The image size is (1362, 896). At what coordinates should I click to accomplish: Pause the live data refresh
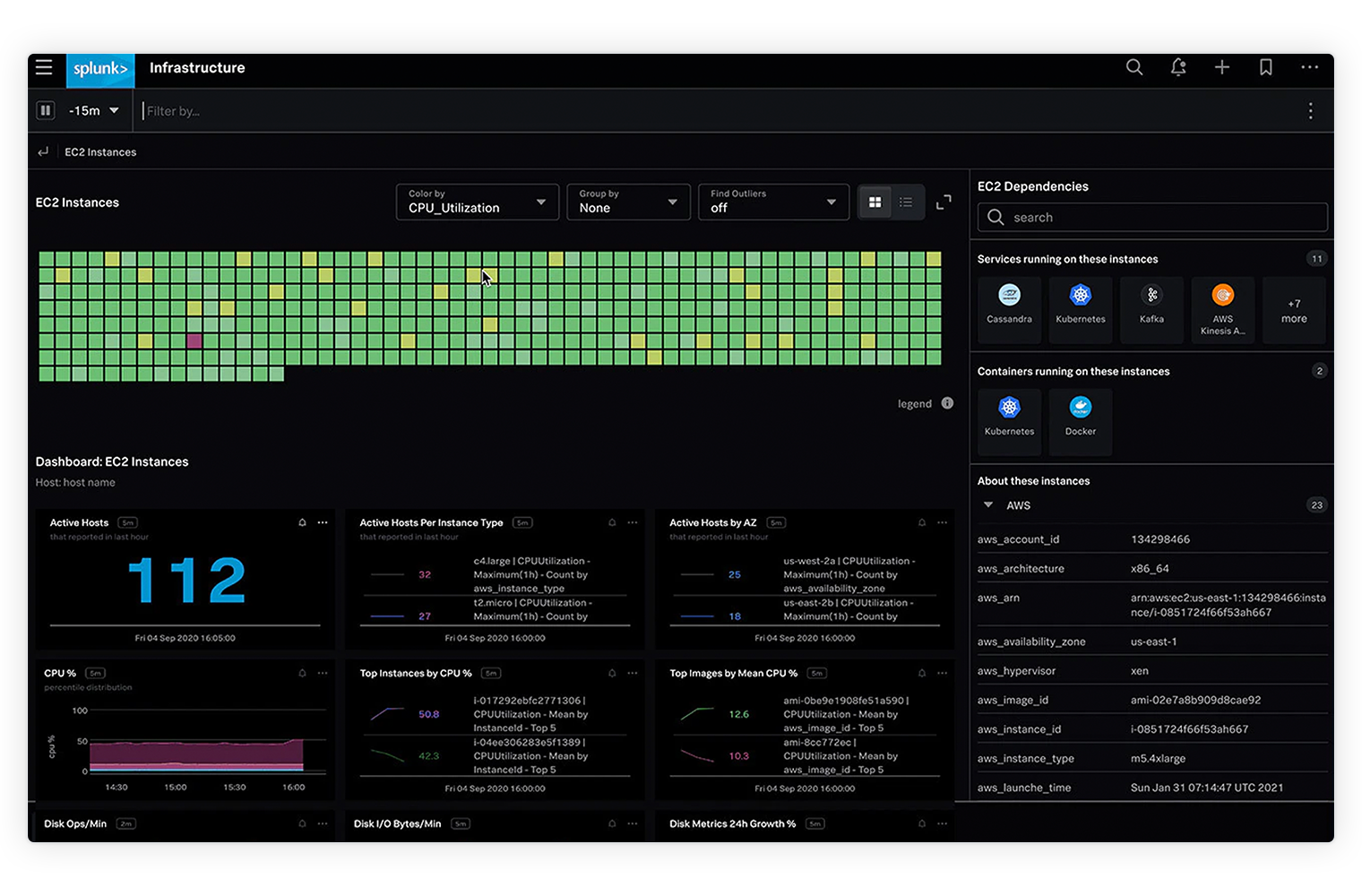click(x=46, y=110)
